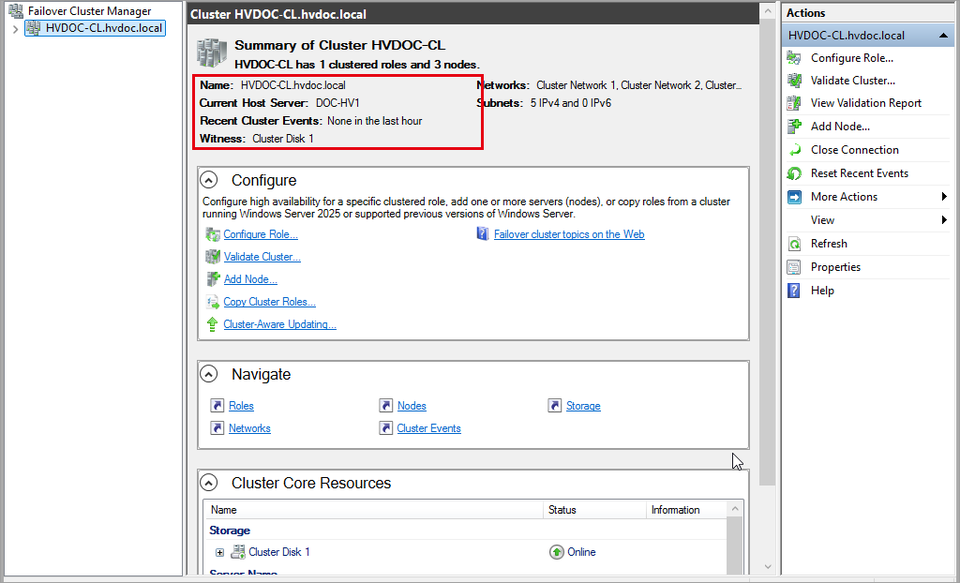This screenshot has width=960, height=583.
Task: Open the View submenu in Actions
Action: (868, 220)
